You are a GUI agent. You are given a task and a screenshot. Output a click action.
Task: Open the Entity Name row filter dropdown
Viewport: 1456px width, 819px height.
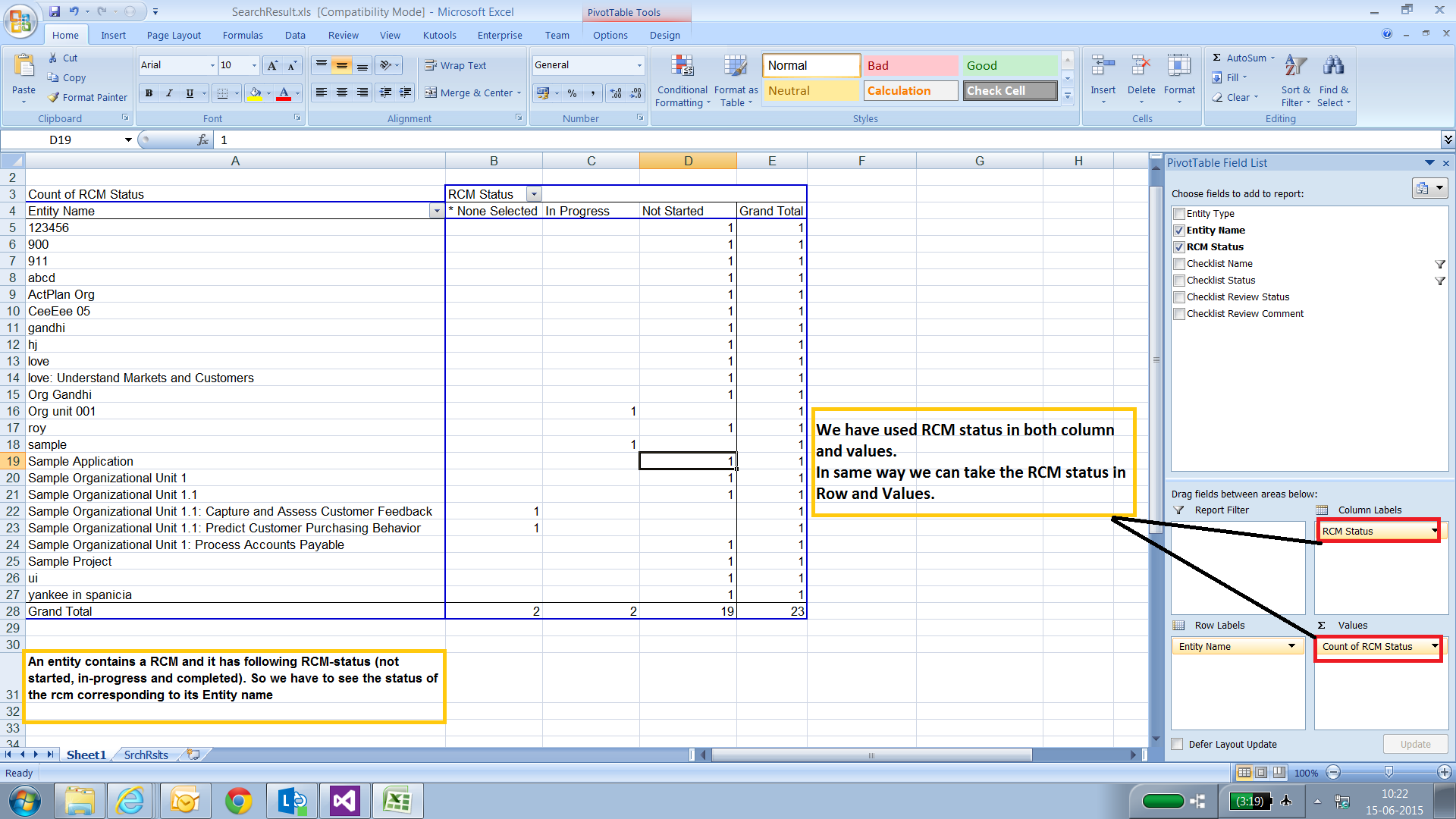tap(436, 211)
